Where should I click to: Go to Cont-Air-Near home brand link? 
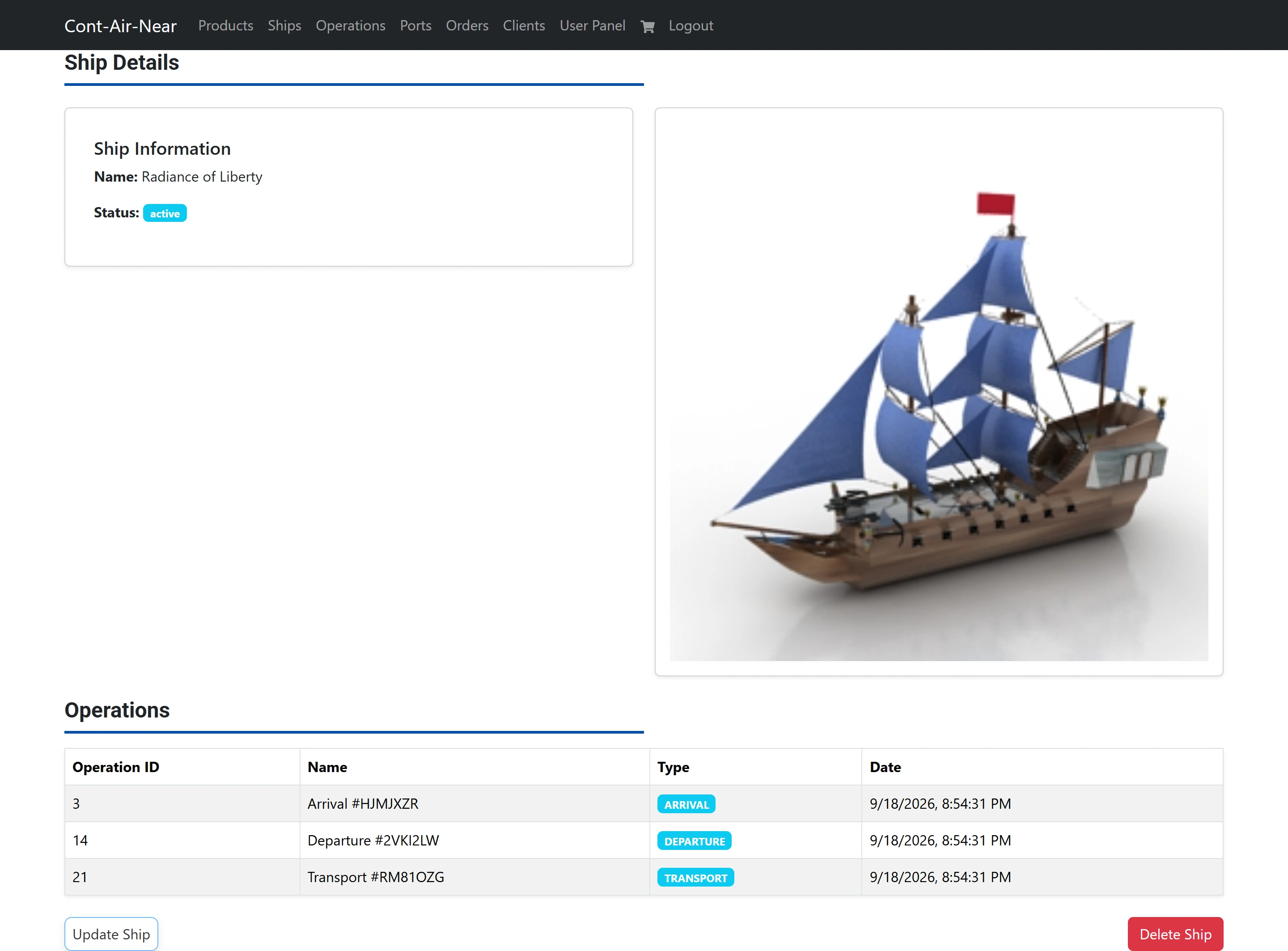[120, 26]
